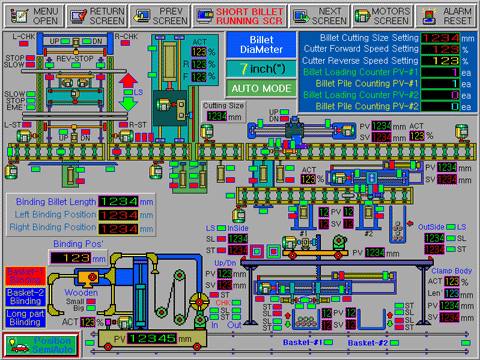Go to SHORT BILLET RUNNING SCR

pos(239,16)
